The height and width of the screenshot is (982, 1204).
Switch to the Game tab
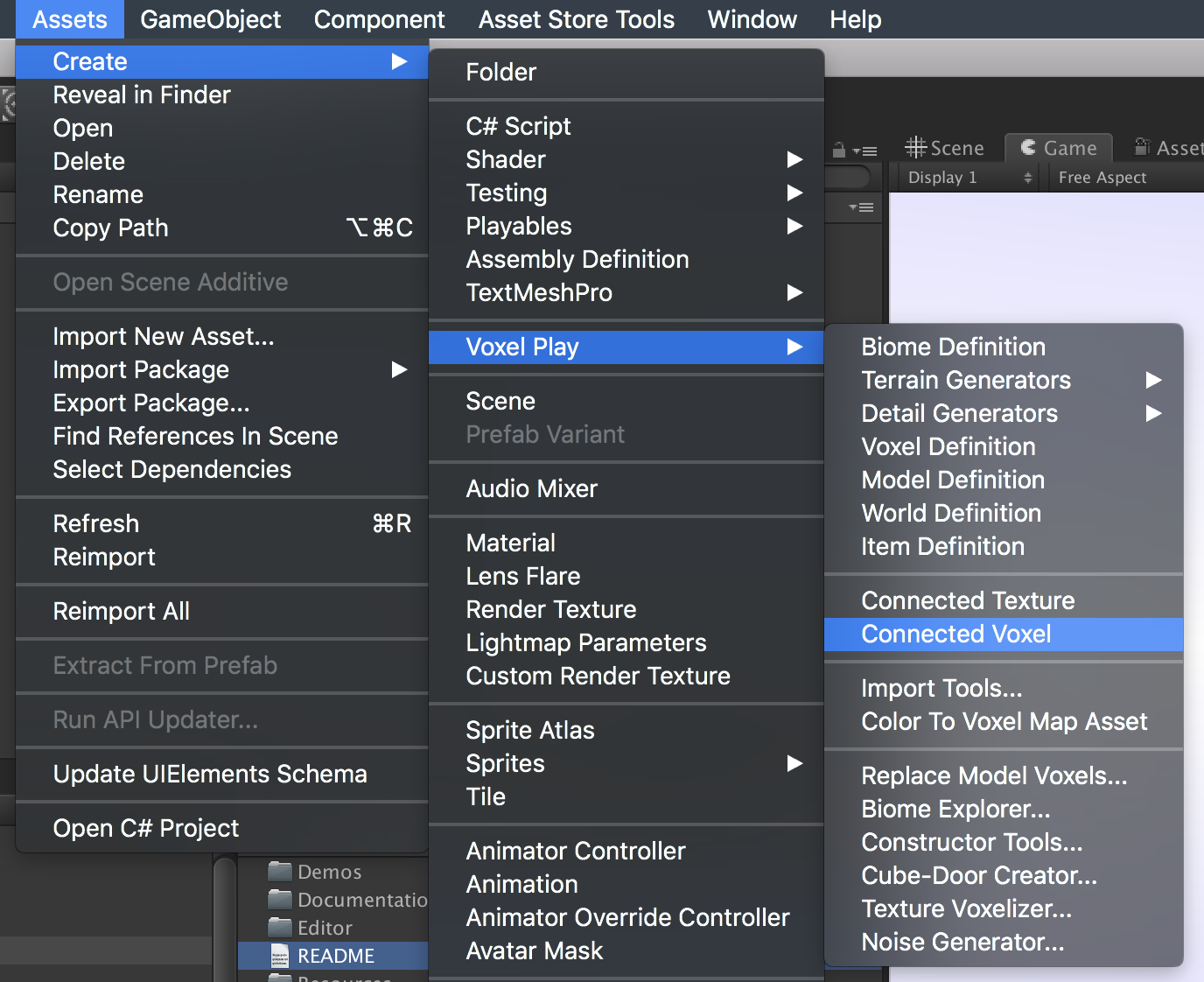(1059, 148)
